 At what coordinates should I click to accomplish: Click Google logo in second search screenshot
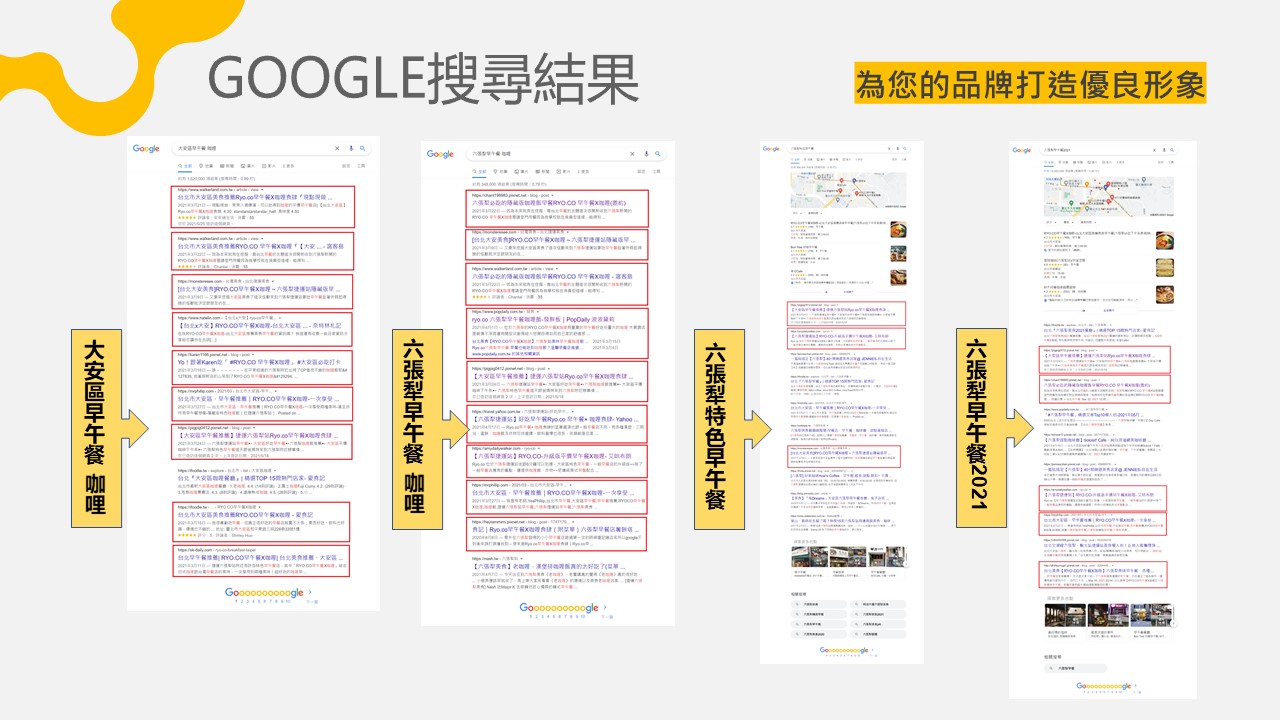(x=440, y=154)
